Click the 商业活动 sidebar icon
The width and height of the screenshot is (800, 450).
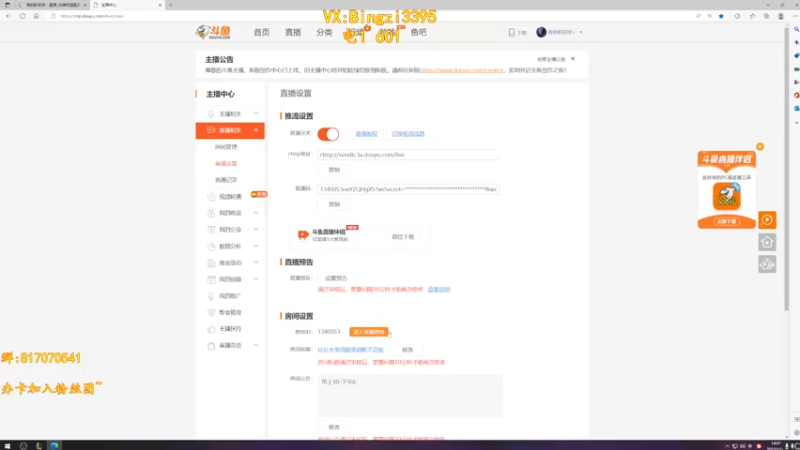211,263
